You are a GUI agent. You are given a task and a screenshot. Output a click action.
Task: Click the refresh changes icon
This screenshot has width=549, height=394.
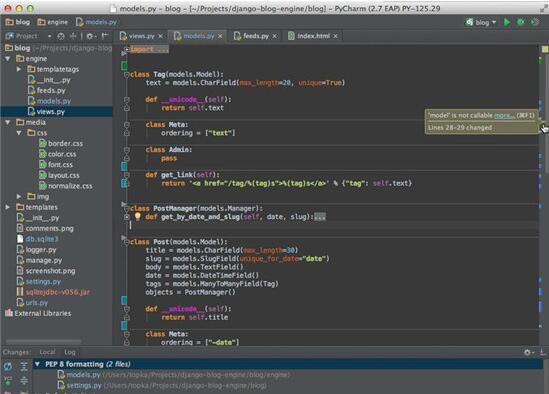8,366
